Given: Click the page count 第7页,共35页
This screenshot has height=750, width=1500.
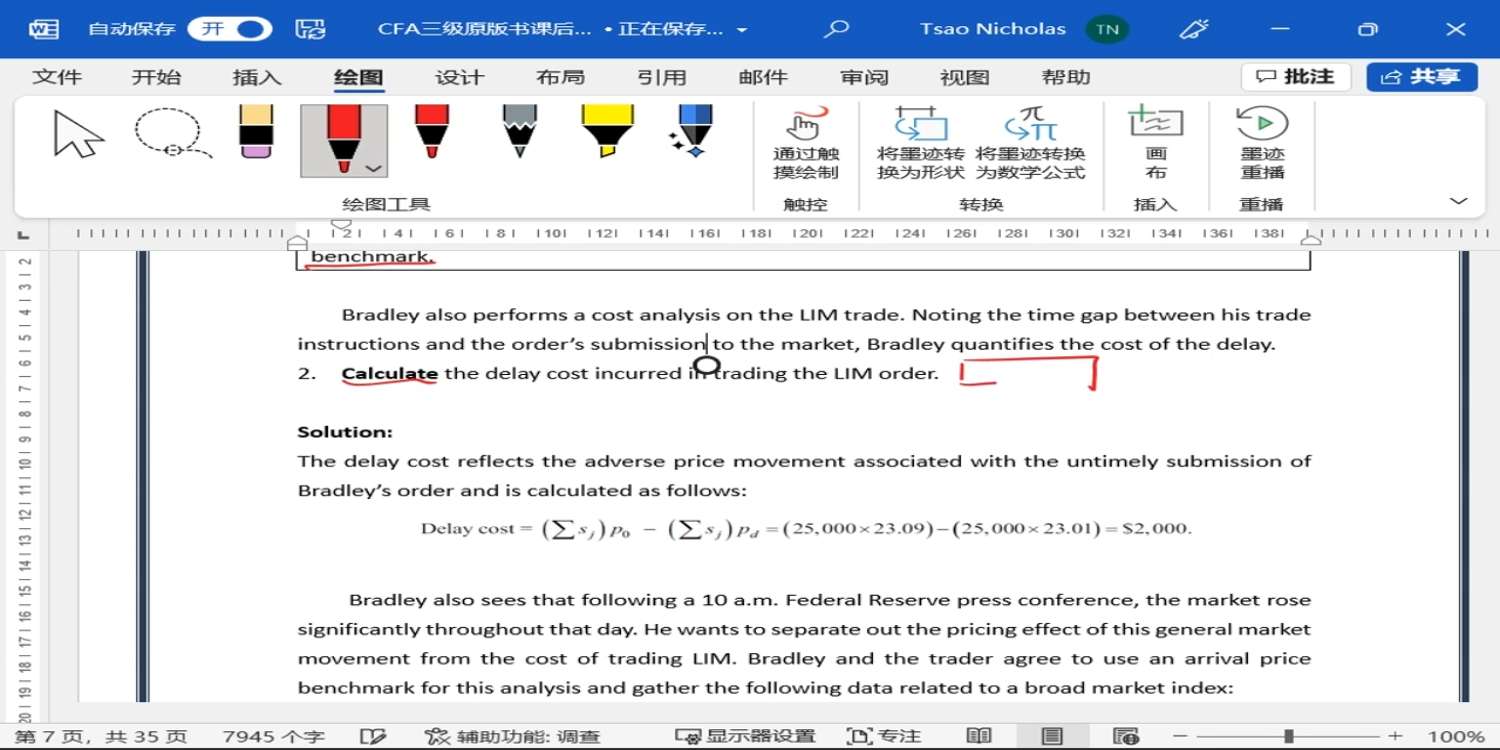Looking at the screenshot, I should coord(102,737).
